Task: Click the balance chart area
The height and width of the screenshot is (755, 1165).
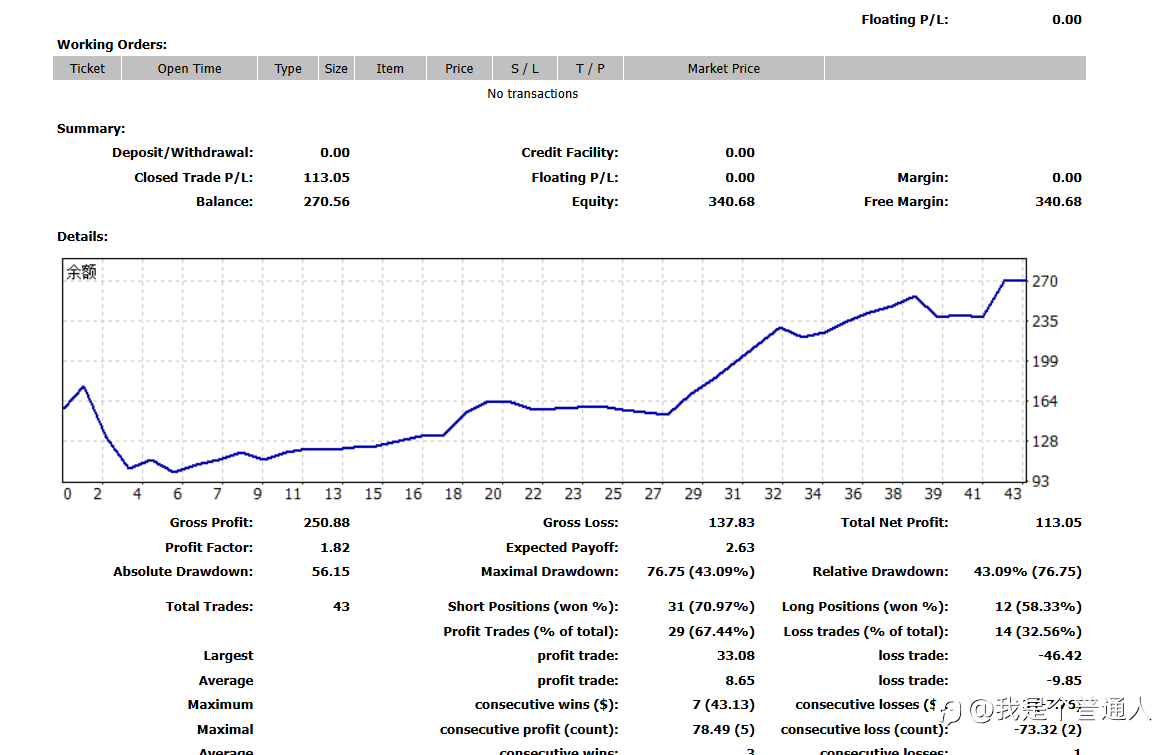Action: point(545,370)
